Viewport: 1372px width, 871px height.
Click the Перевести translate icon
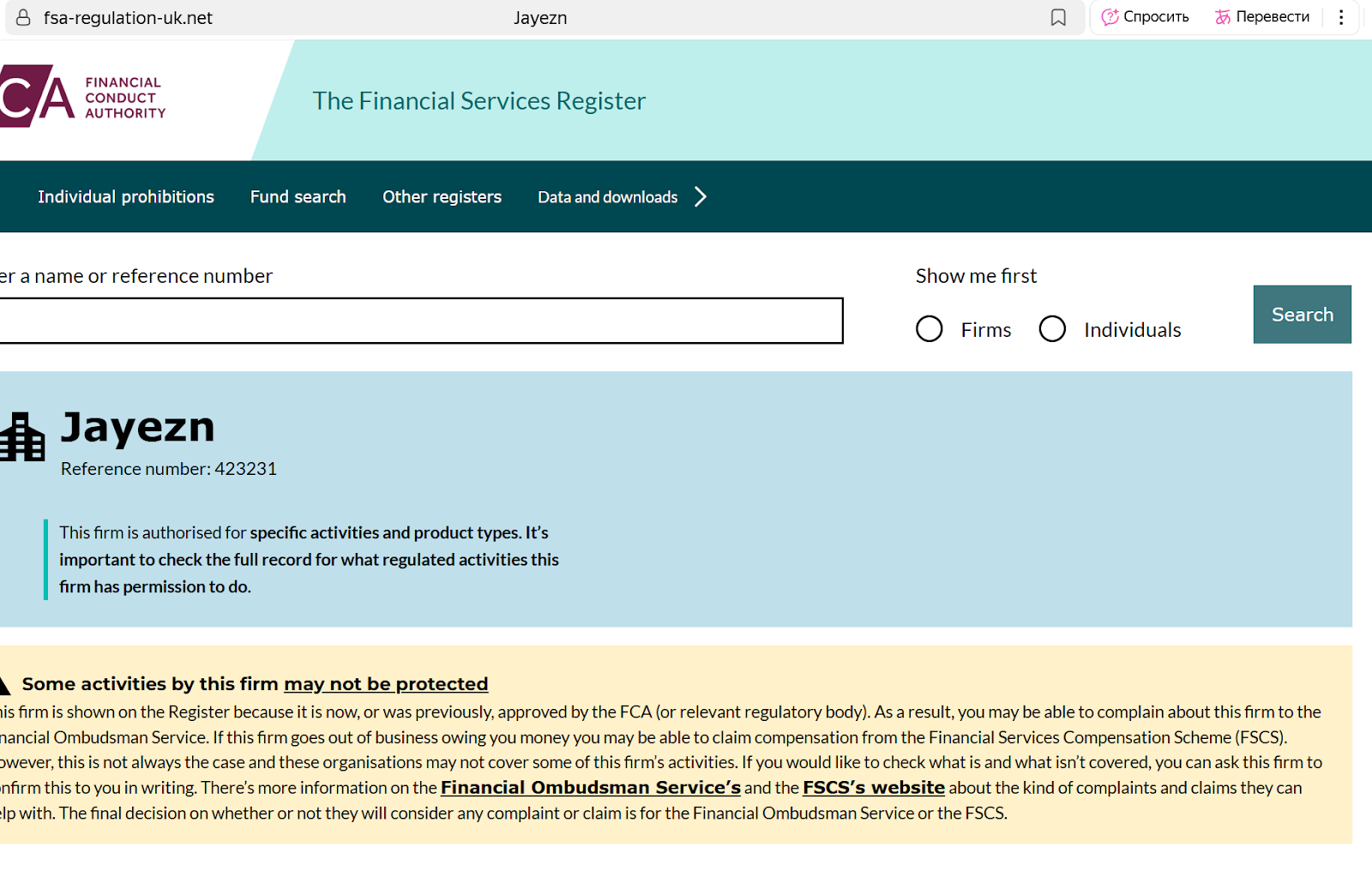point(1223,17)
